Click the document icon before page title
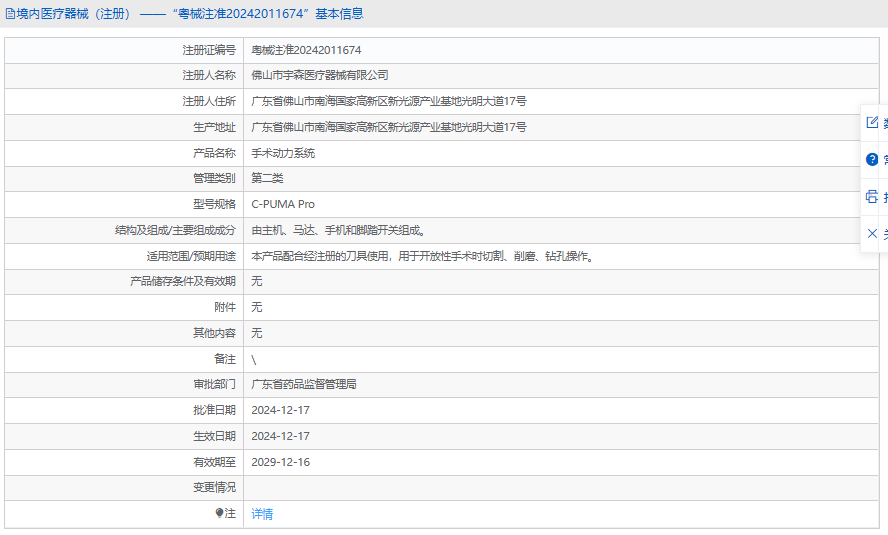 tap(10, 14)
